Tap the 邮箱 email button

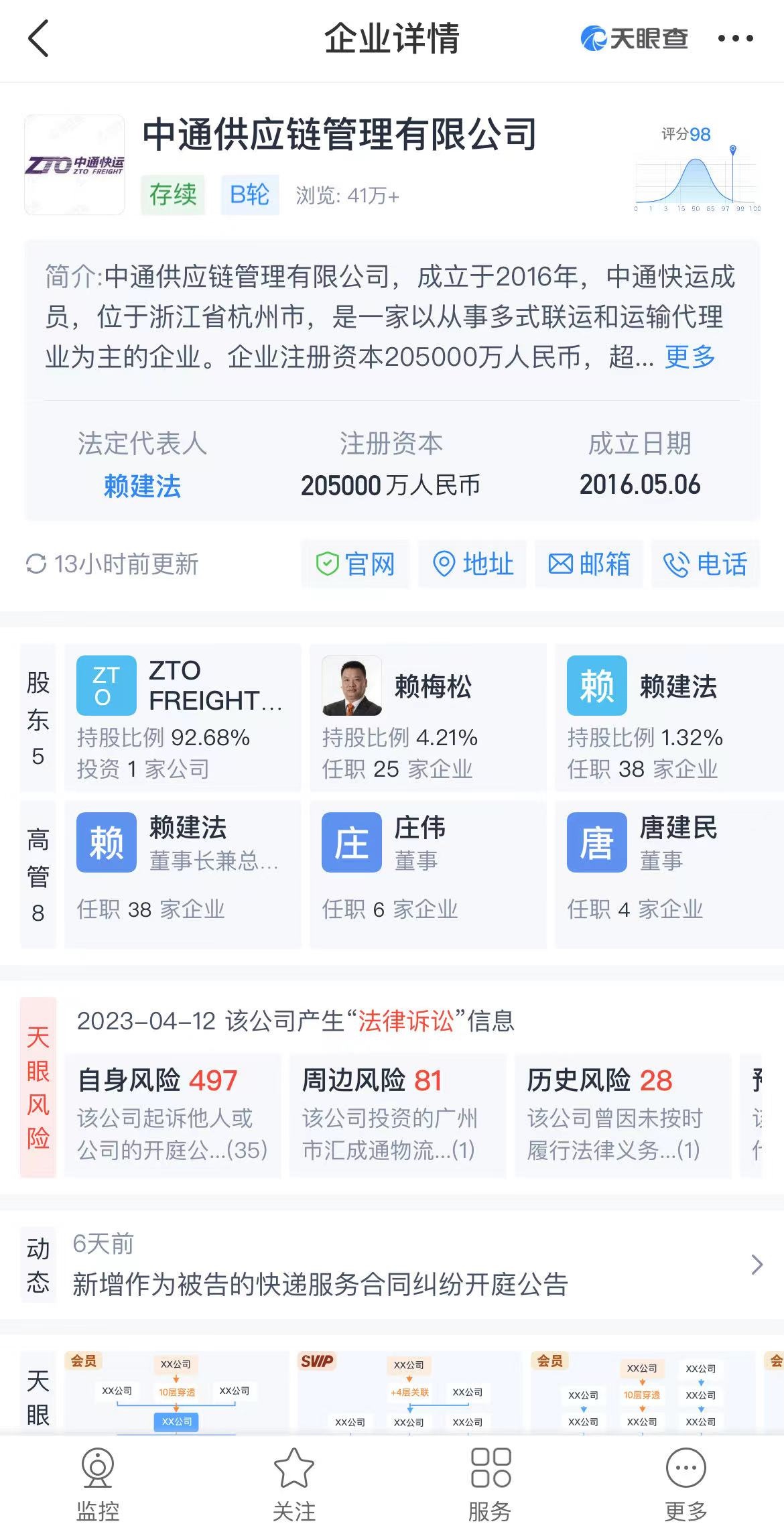[x=589, y=564]
